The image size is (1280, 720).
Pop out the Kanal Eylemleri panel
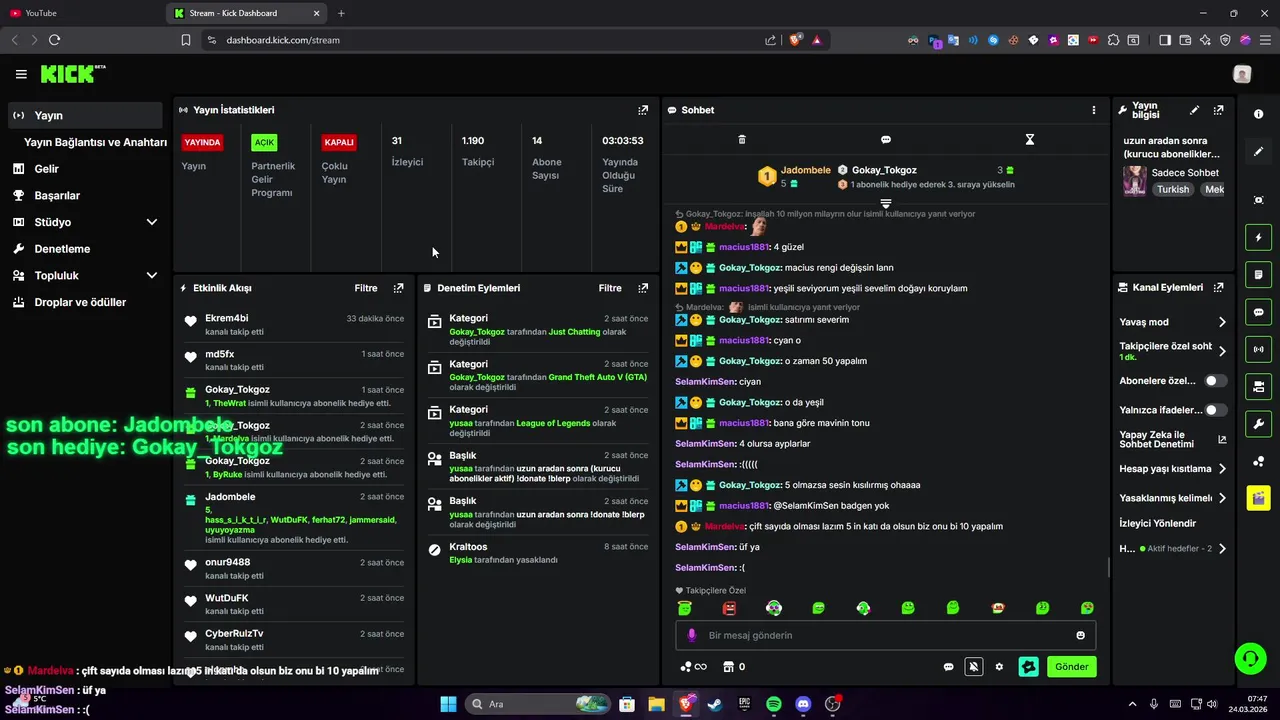[1218, 287]
